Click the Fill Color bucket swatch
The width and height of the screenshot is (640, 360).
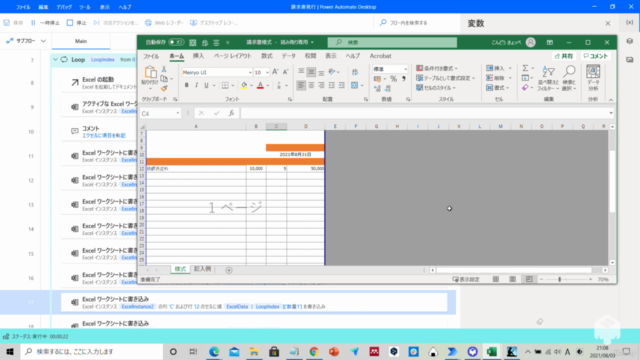[244, 85]
